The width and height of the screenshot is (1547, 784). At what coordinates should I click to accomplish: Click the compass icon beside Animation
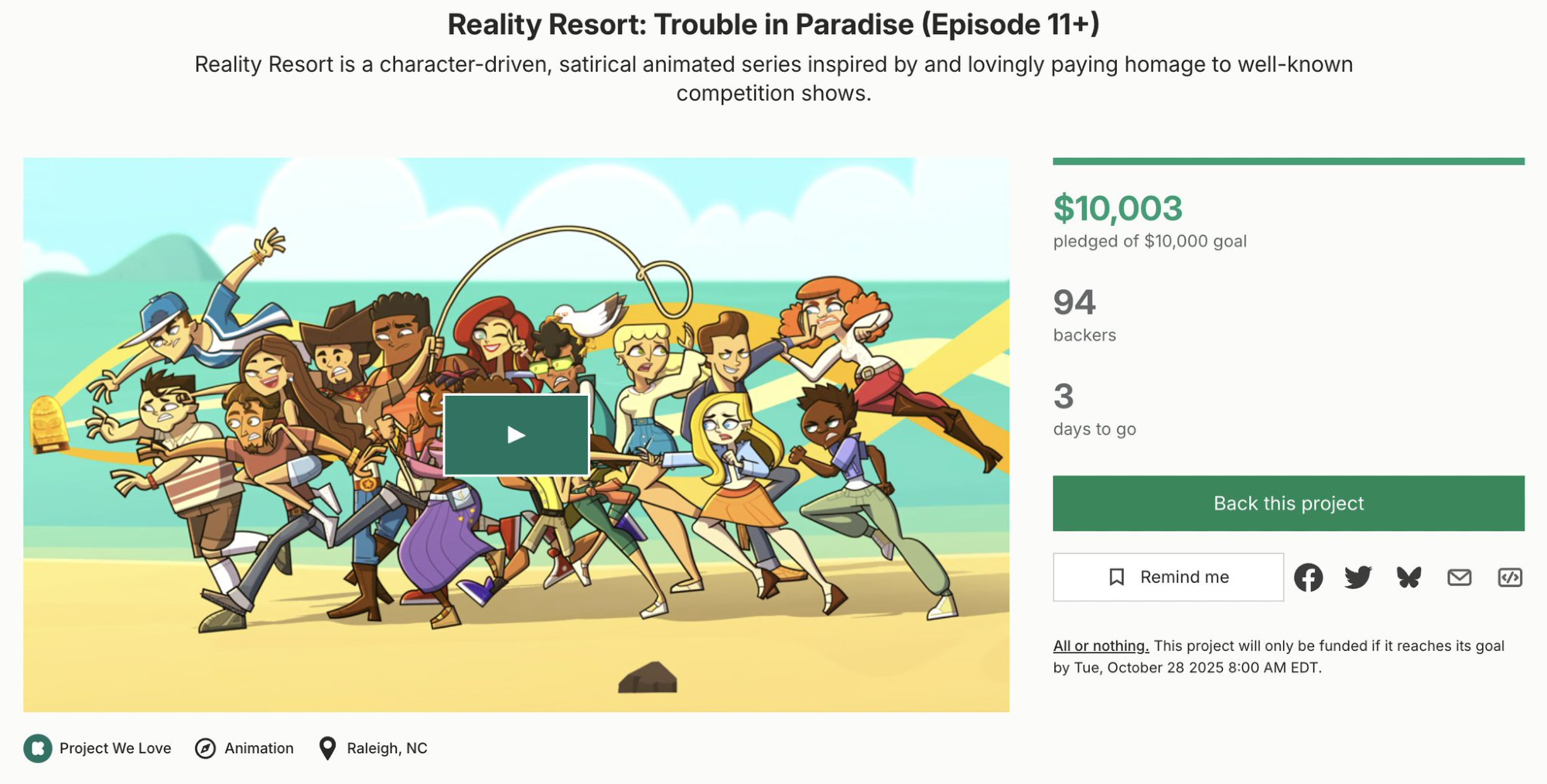(205, 748)
